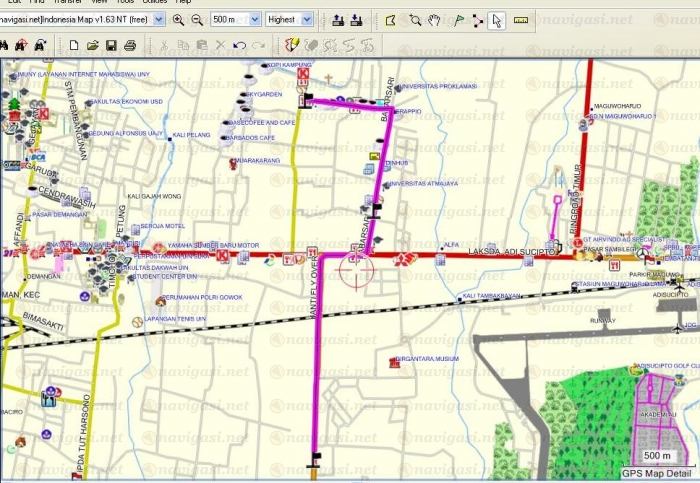This screenshot has width=700, height=483.
Task: Undo the last action
Action: pyautogui.click(x=239, y=45)
